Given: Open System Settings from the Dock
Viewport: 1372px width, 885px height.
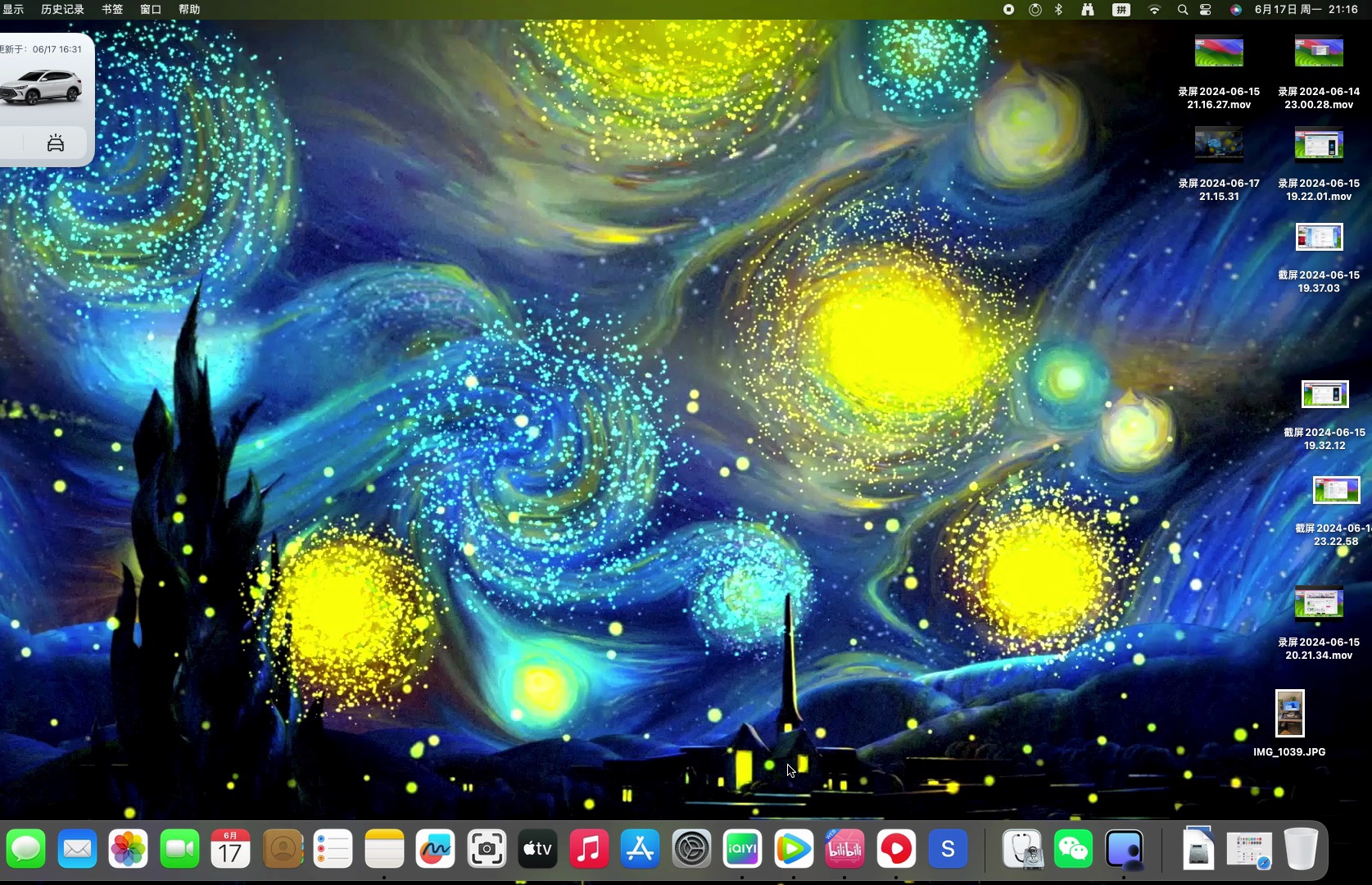Looking at the screenshot, I should tap(691, 849).
